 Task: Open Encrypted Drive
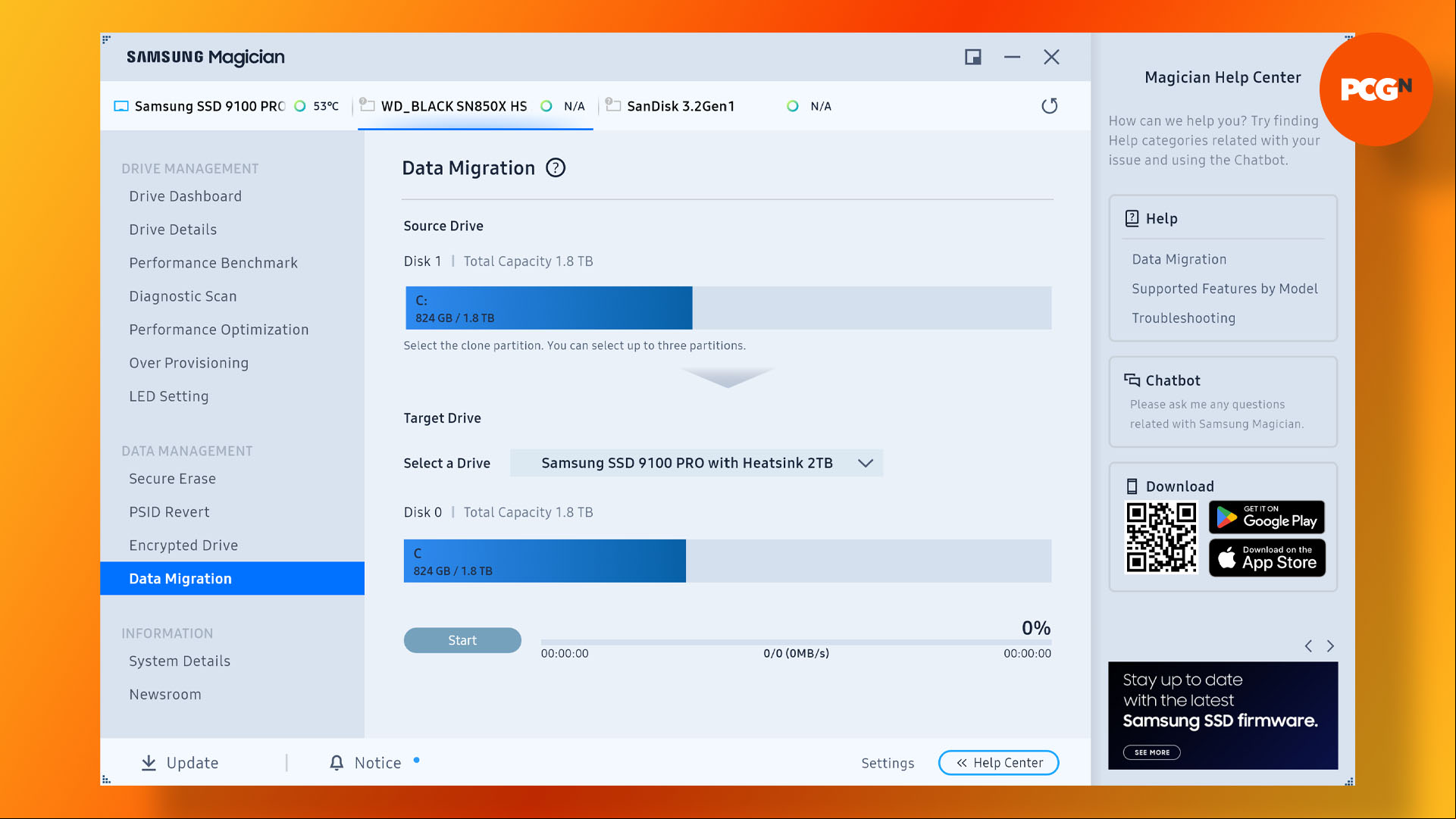183,545
